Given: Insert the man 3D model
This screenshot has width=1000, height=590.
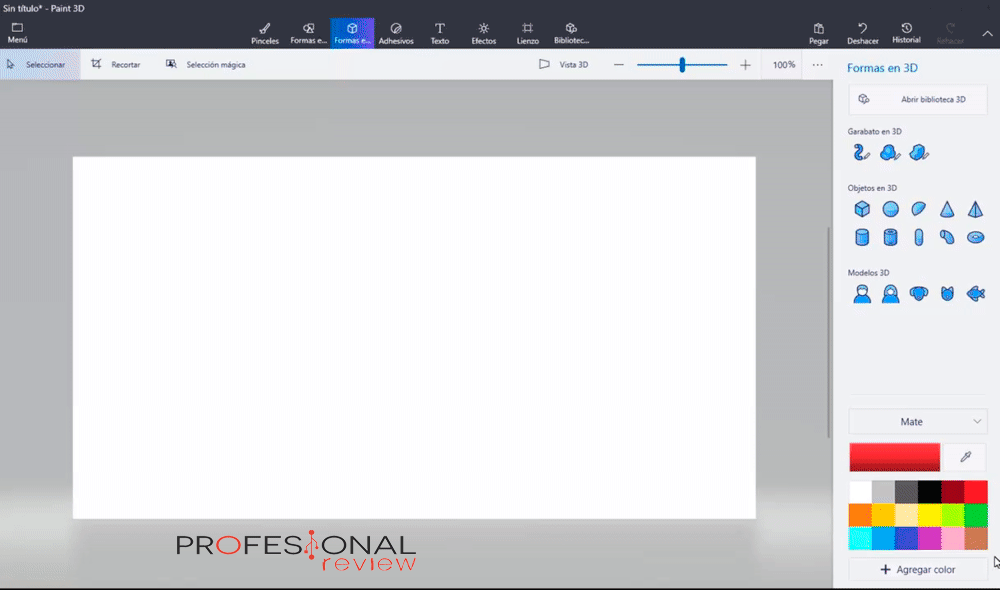Looking at the screenshot, I should pos(862,293).
